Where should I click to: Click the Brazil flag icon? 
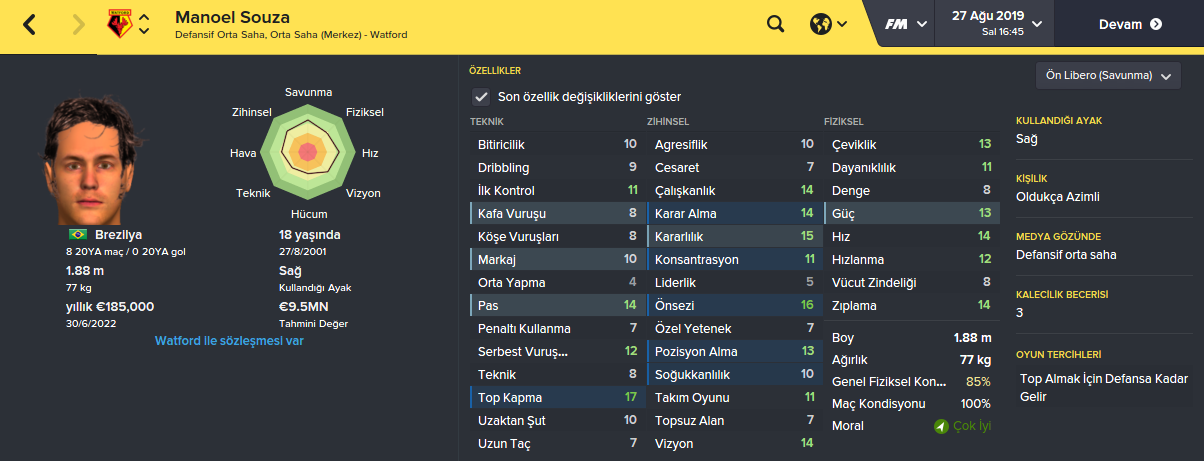[75, 234]
